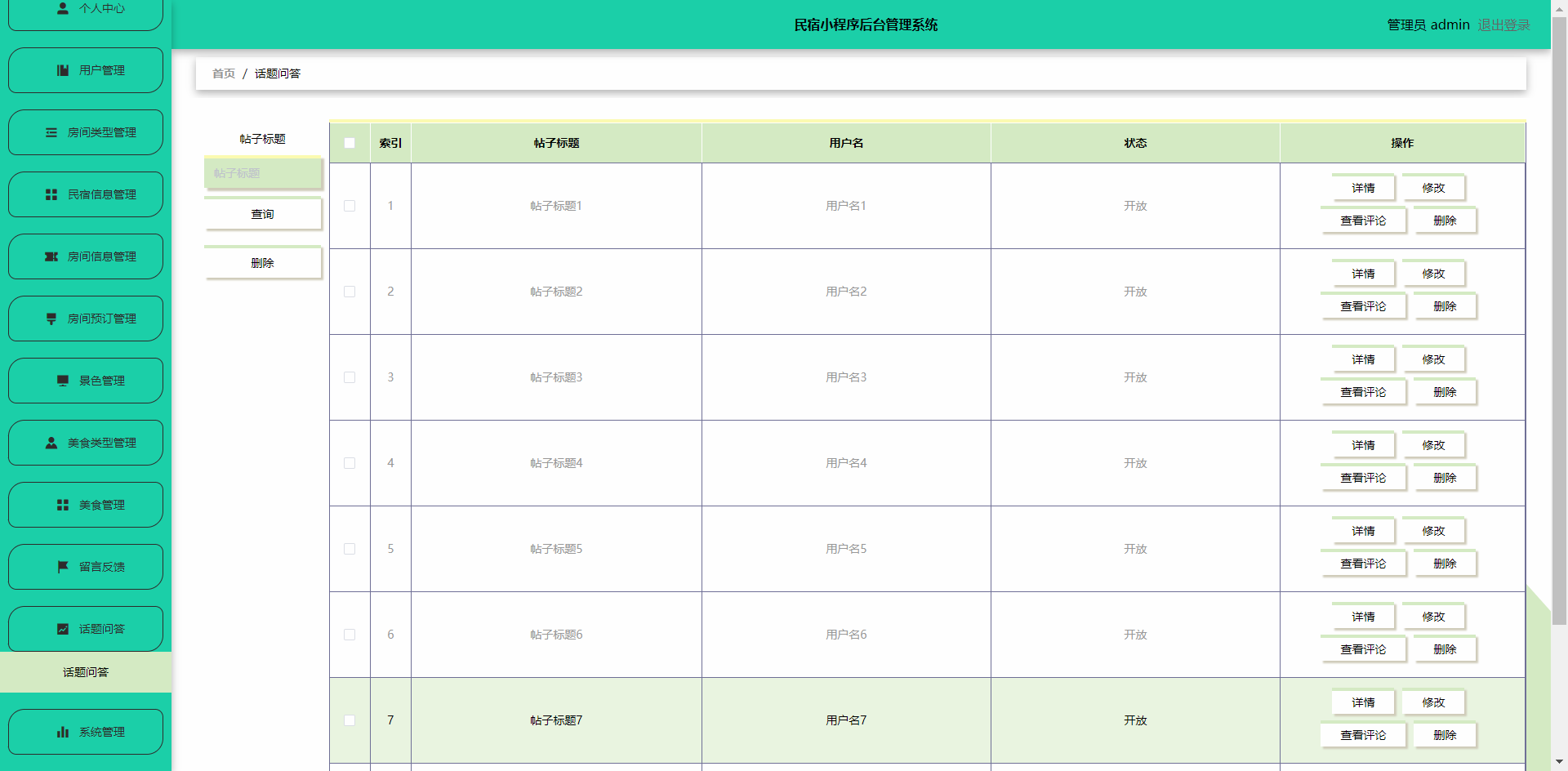Screen dimensions: 1568x771
Task: Click the 查询 search button
Action: (x=263, y=214)
